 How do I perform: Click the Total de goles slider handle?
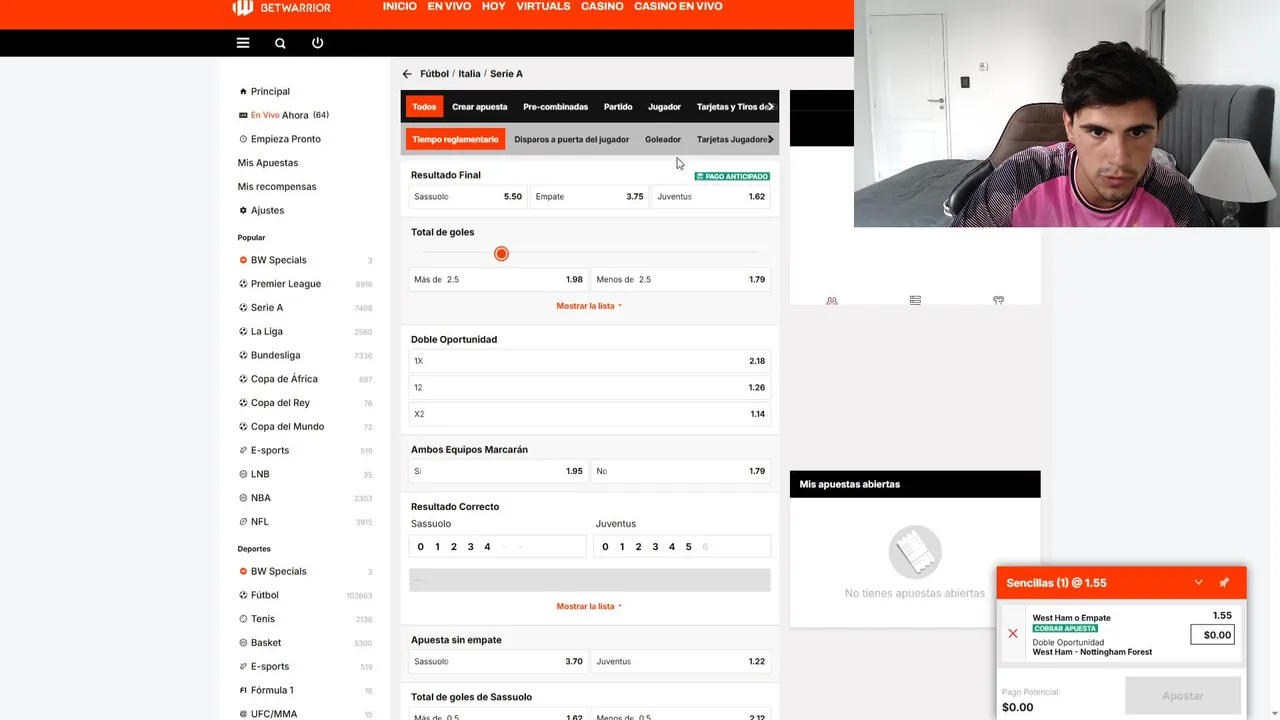pyautogui.click(x=501, y=254)
